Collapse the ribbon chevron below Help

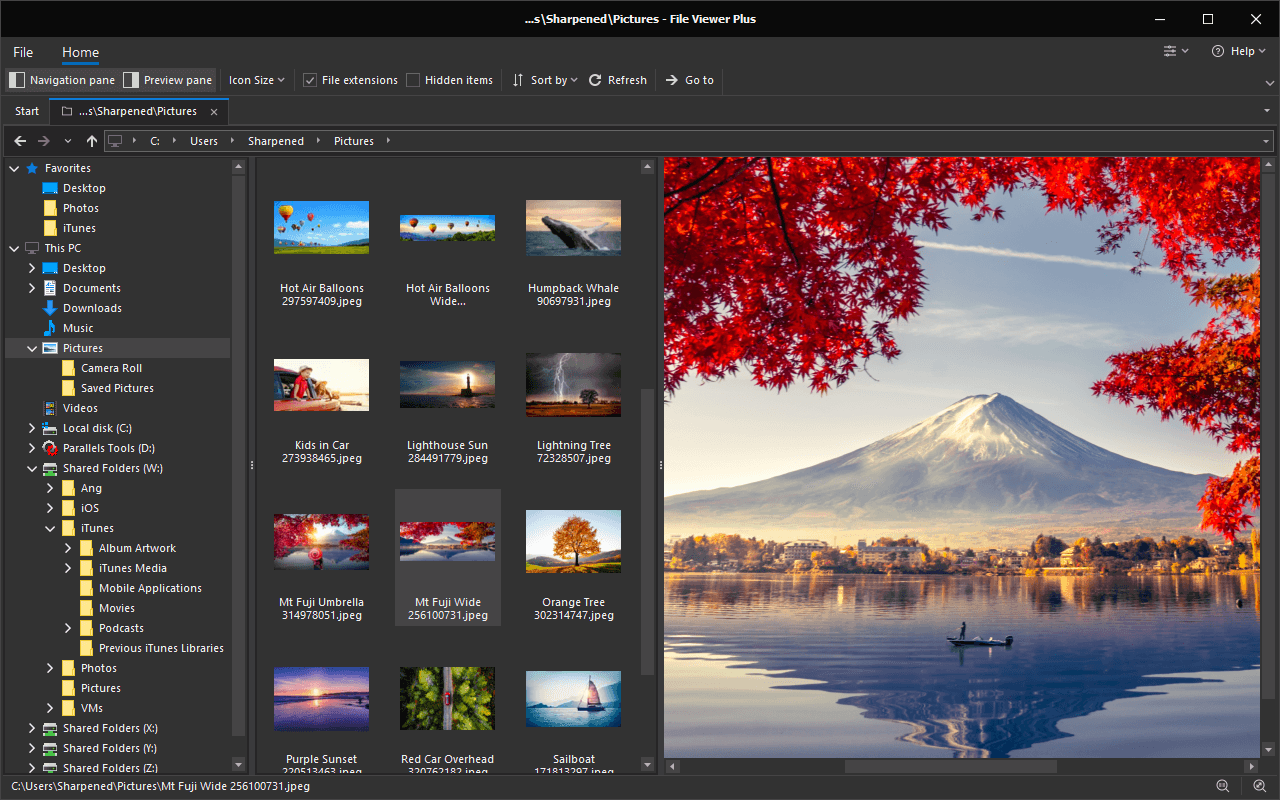[1269, 82]
